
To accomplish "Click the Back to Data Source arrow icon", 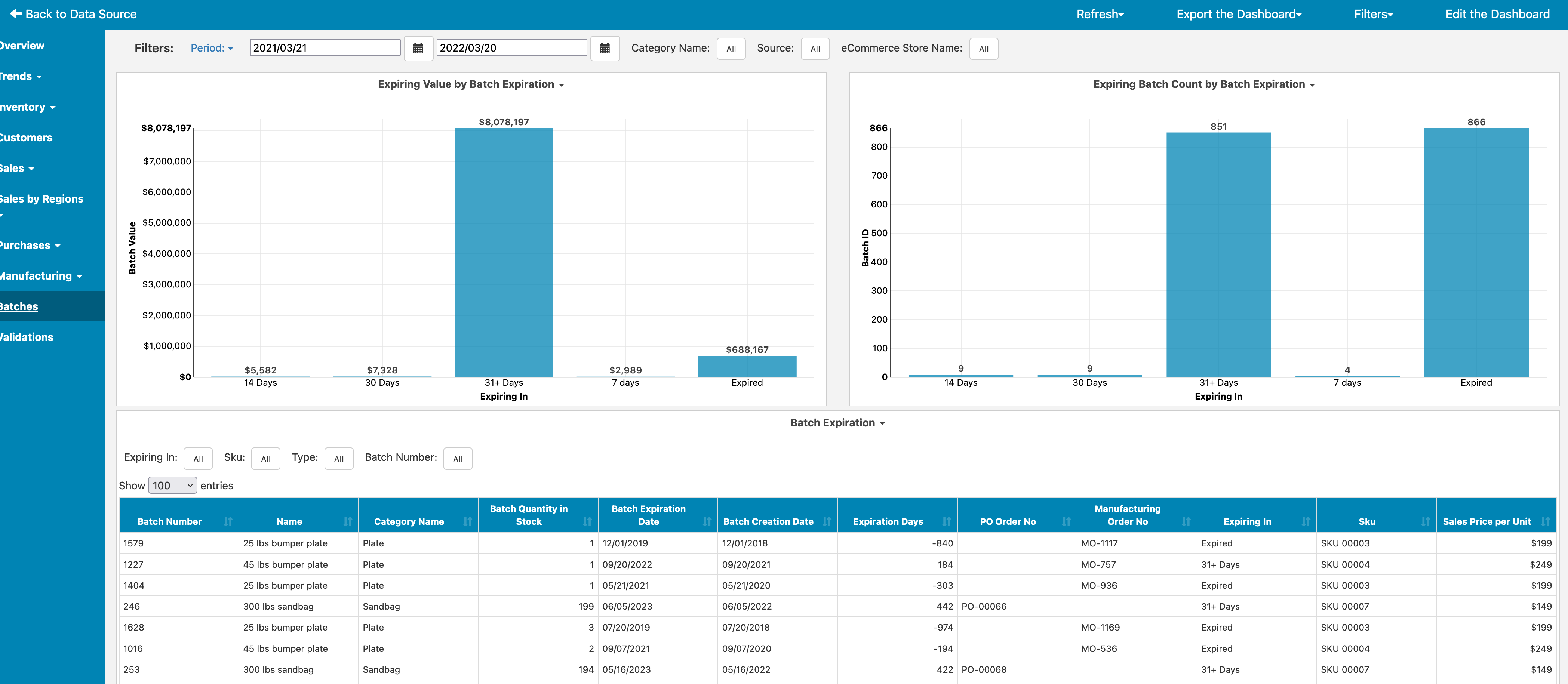I will (x=15, y=14).
